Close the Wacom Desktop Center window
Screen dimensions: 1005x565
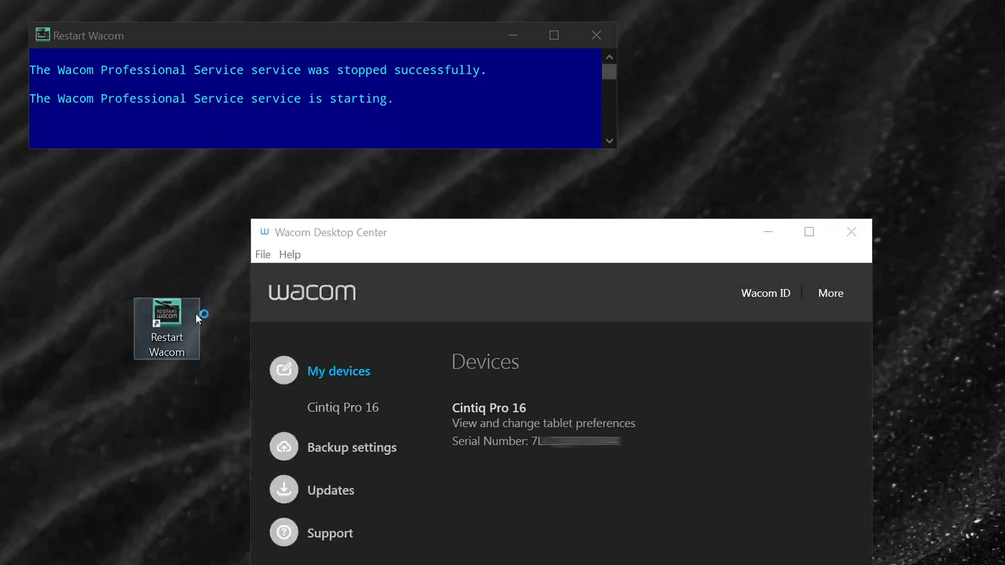851,232
